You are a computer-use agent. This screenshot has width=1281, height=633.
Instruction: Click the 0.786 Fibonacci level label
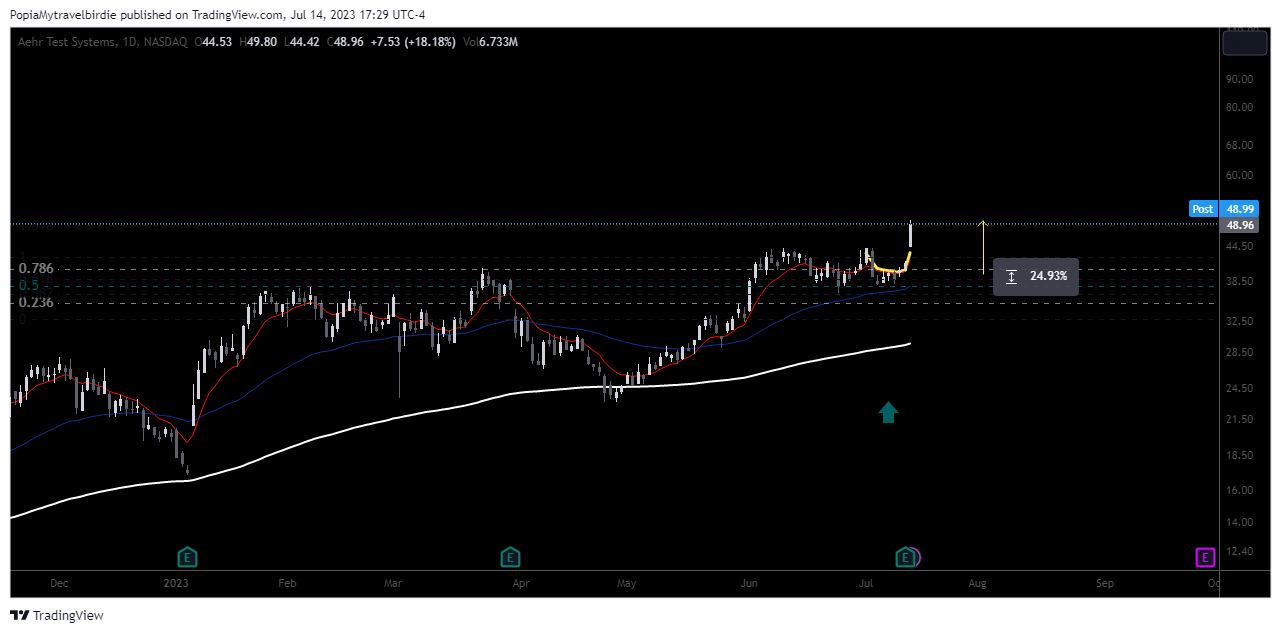tap(36, 269)
